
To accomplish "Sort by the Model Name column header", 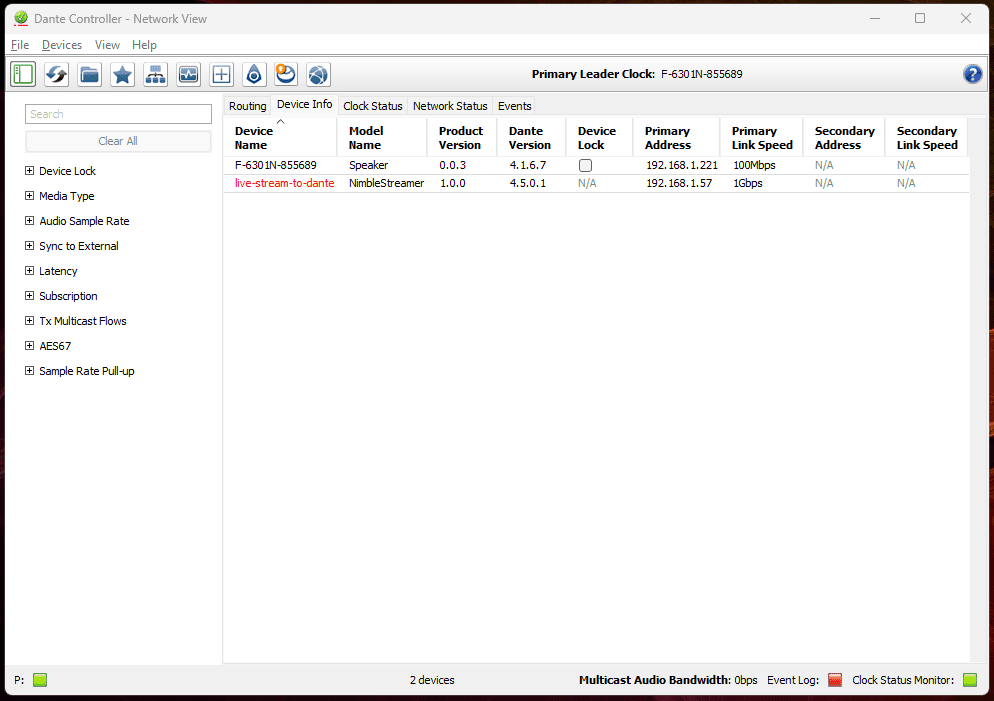I will tap(382, 138).
